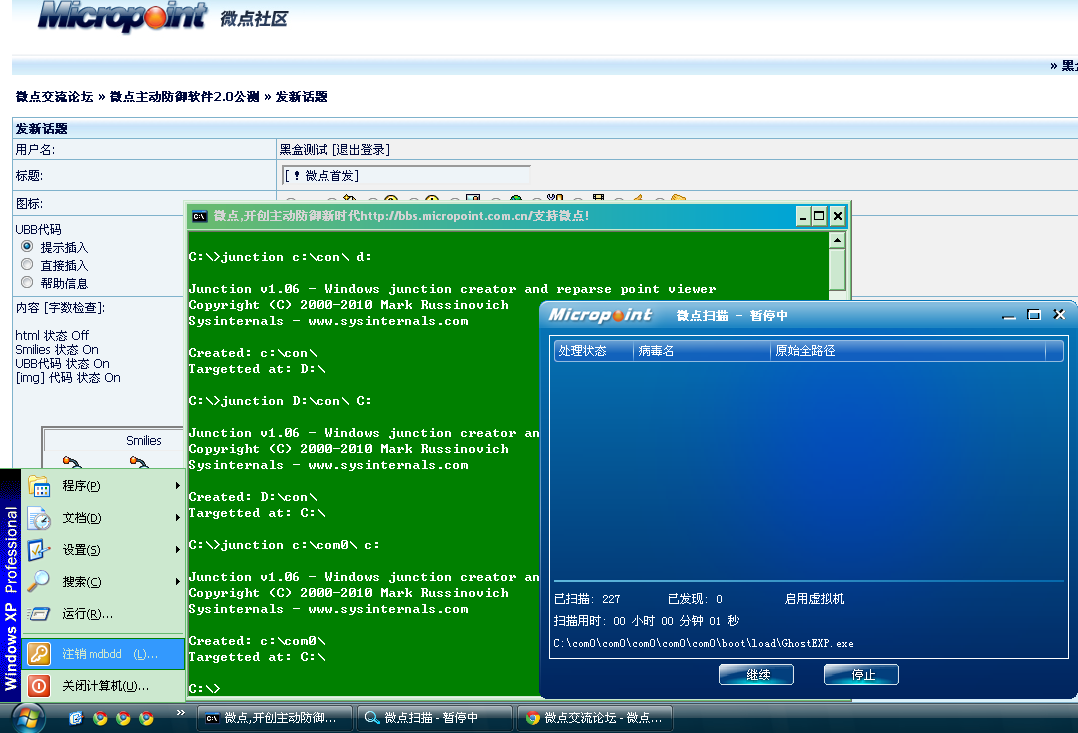Click the 发新话题 section header text
The image size is (1078, 733).
click(41, 129)
